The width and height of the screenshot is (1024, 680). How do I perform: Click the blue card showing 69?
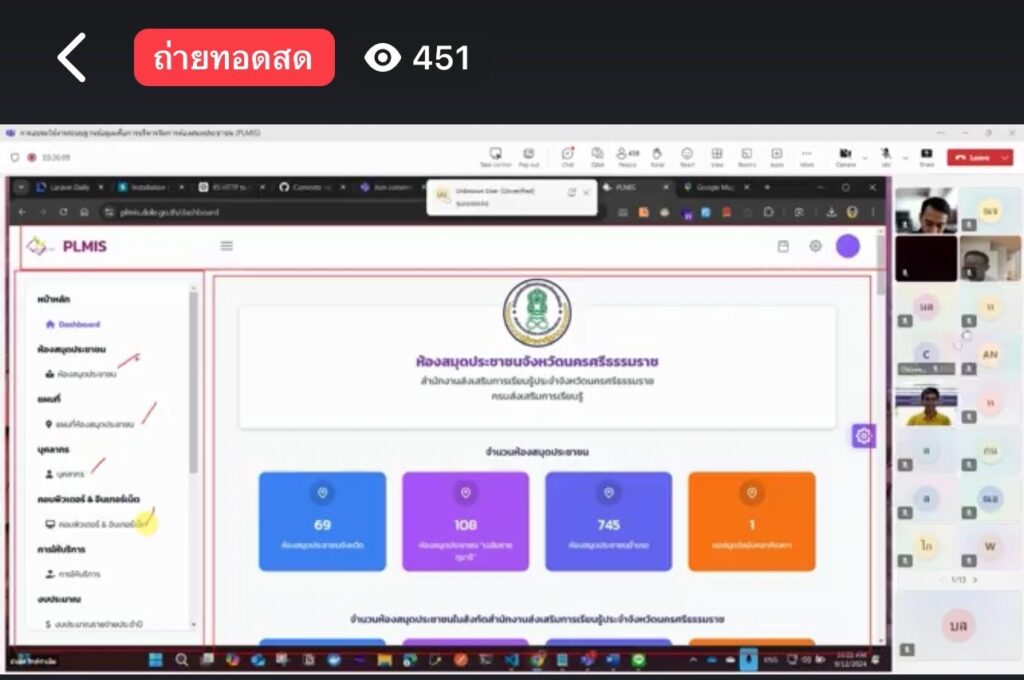pos(322,521)
